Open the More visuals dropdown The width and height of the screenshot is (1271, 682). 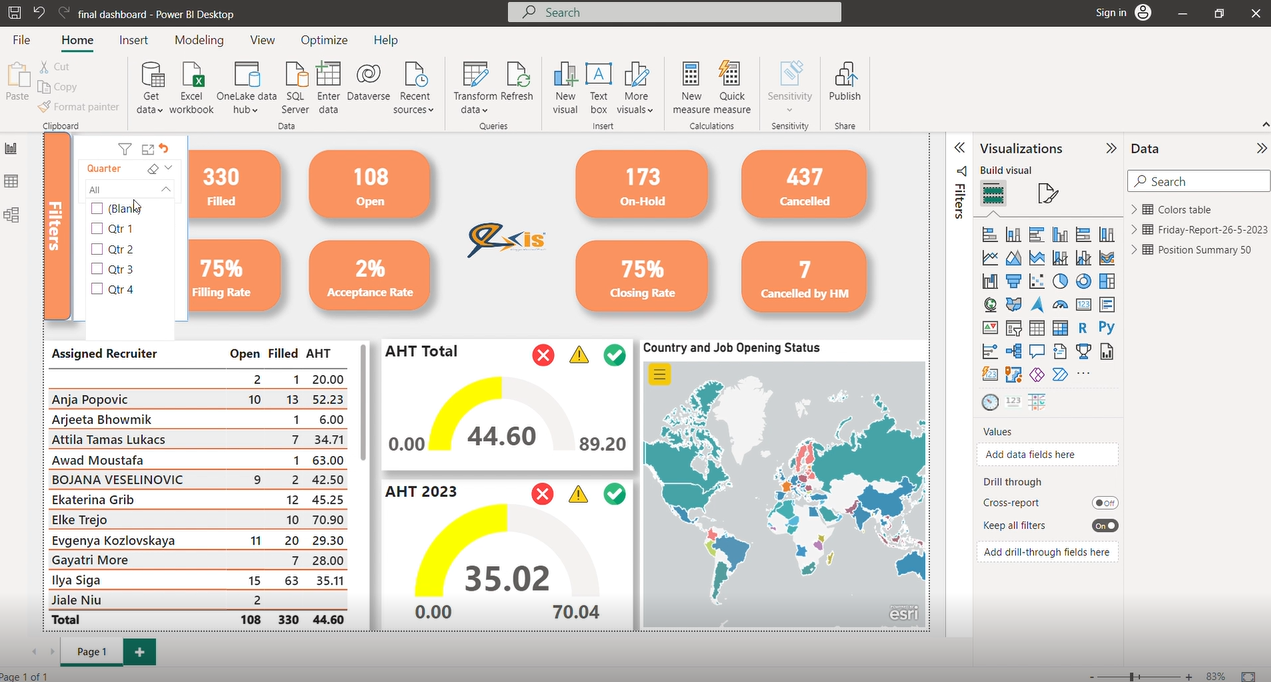(x=636, y=88)
